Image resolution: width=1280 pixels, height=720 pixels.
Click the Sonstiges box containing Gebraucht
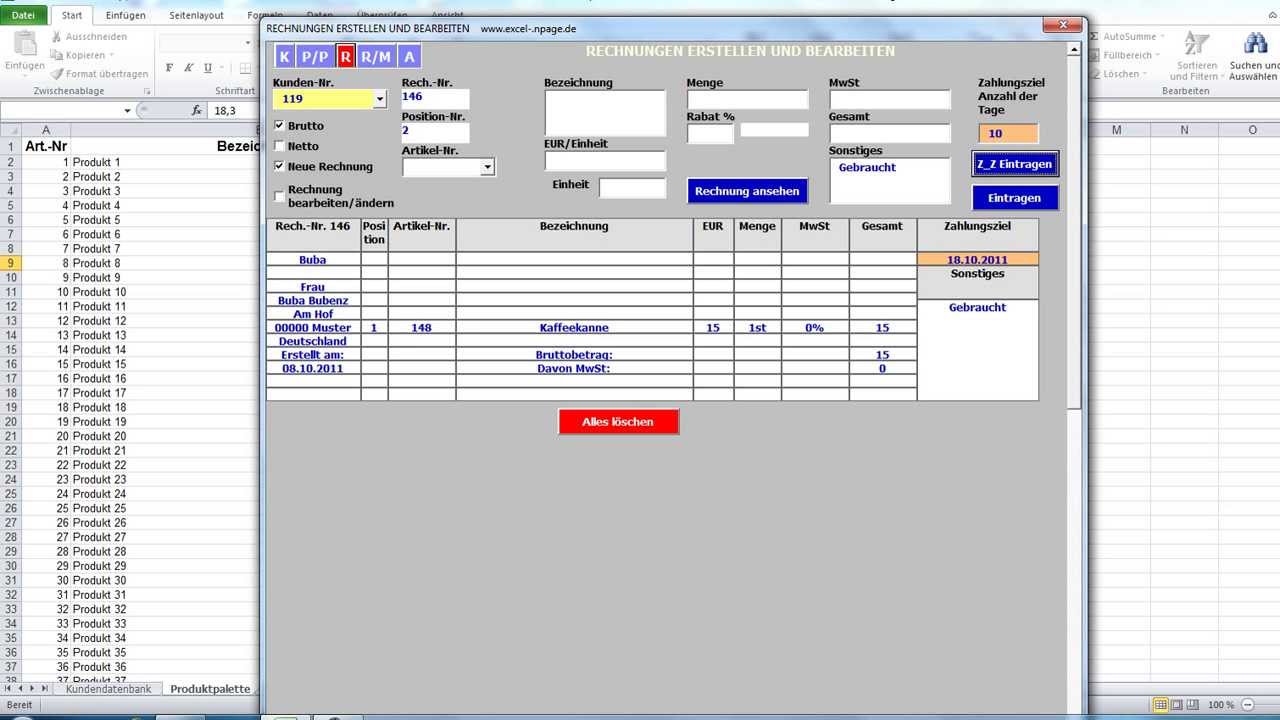point(890,181)
